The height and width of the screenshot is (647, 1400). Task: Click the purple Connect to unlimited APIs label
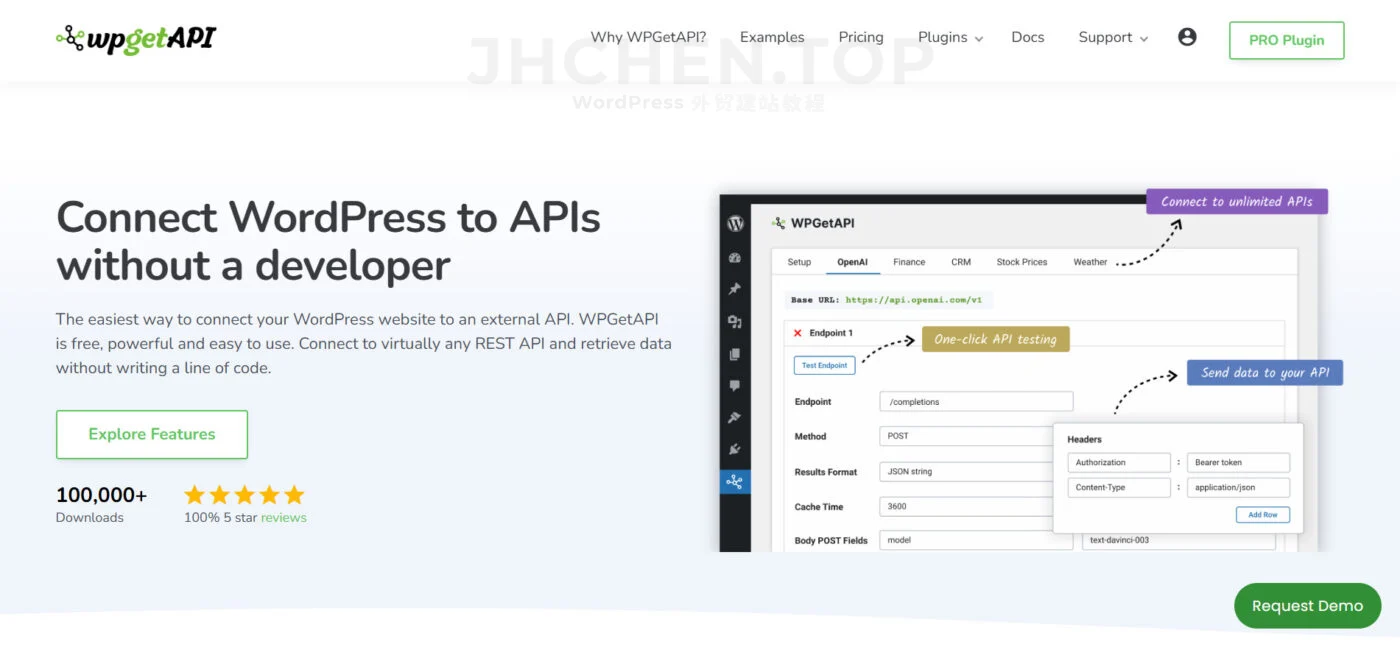[x=1237, y=201]
